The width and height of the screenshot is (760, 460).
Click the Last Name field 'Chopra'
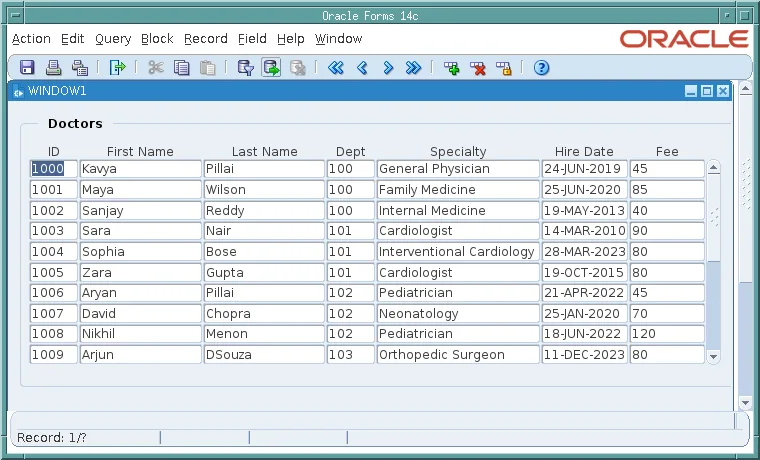[264, 314]
